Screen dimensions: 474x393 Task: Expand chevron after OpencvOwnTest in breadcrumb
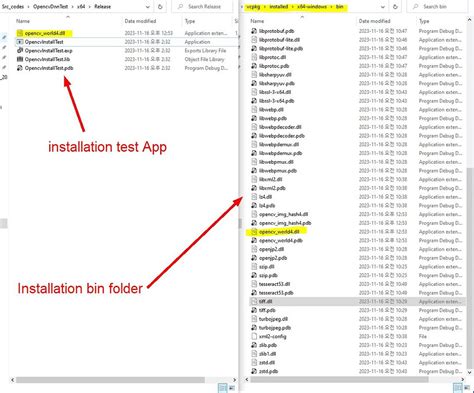[x=73, y=6]
